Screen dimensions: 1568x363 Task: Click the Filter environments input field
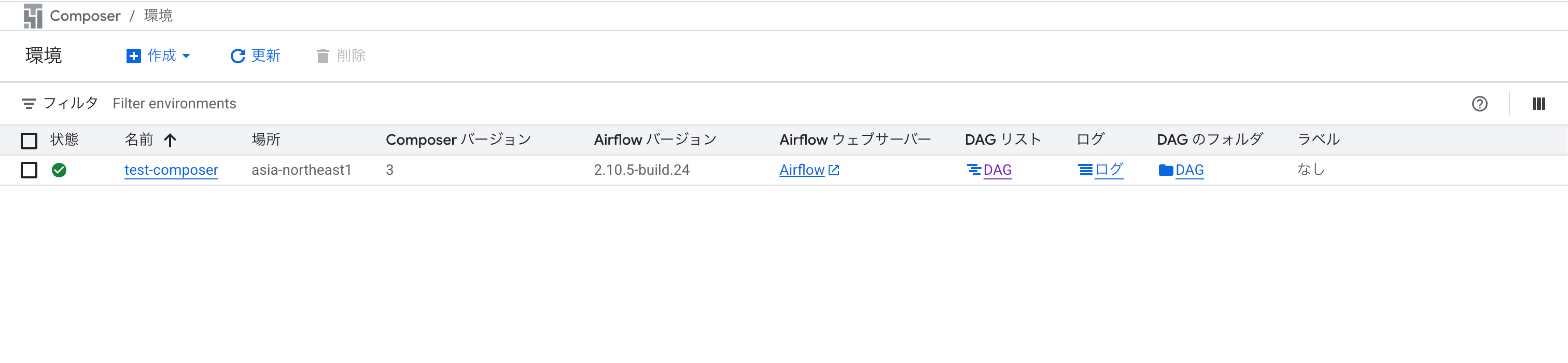tap(174, 104)
